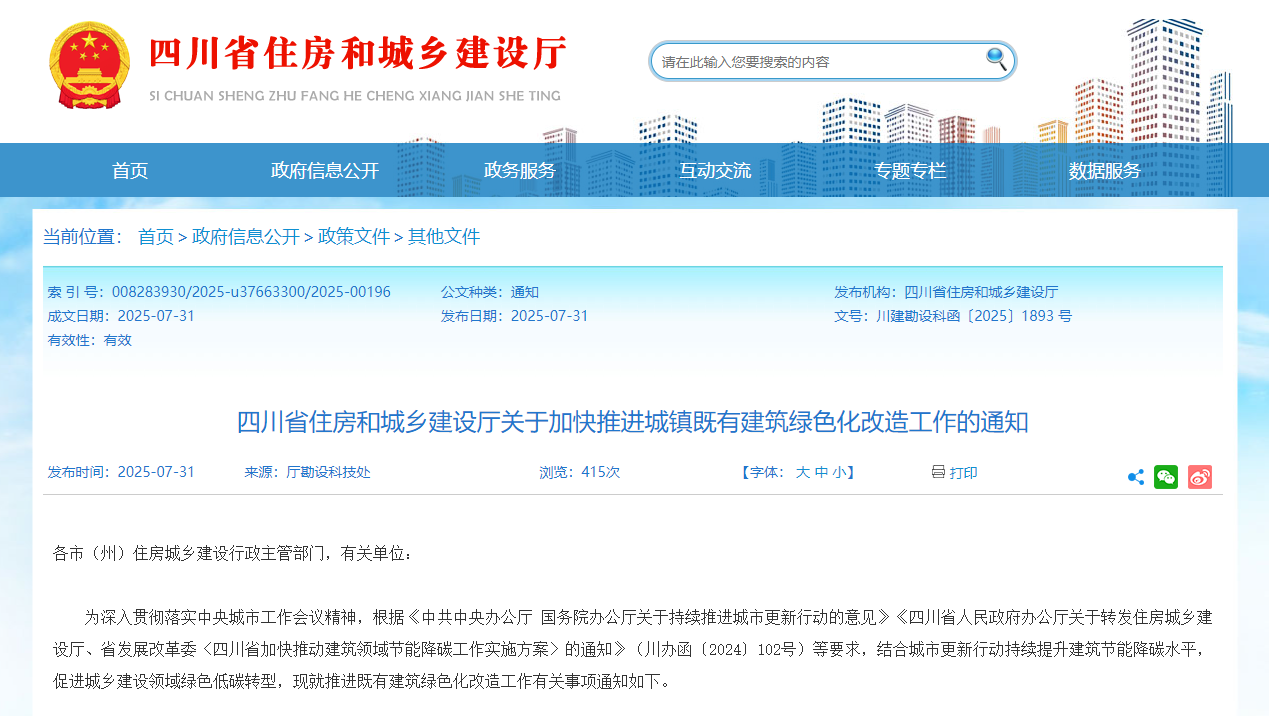Click the national emblem logo
1269x716 pixels.
tap(89, 63)
